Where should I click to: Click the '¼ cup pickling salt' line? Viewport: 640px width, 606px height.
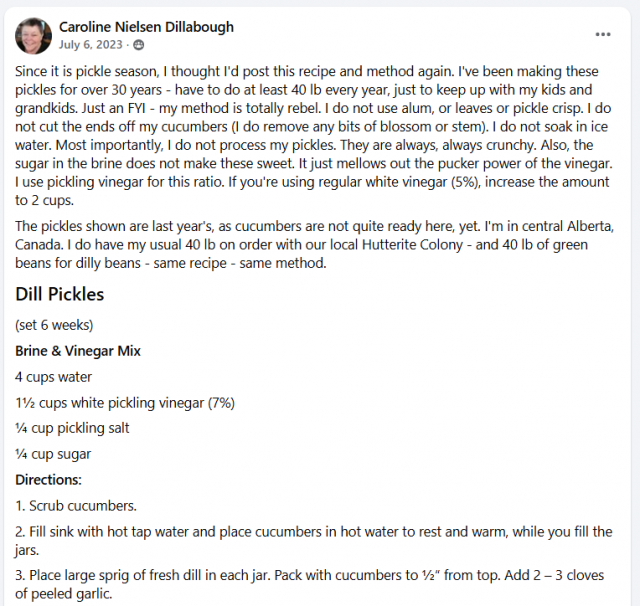(x=72, y=428)
